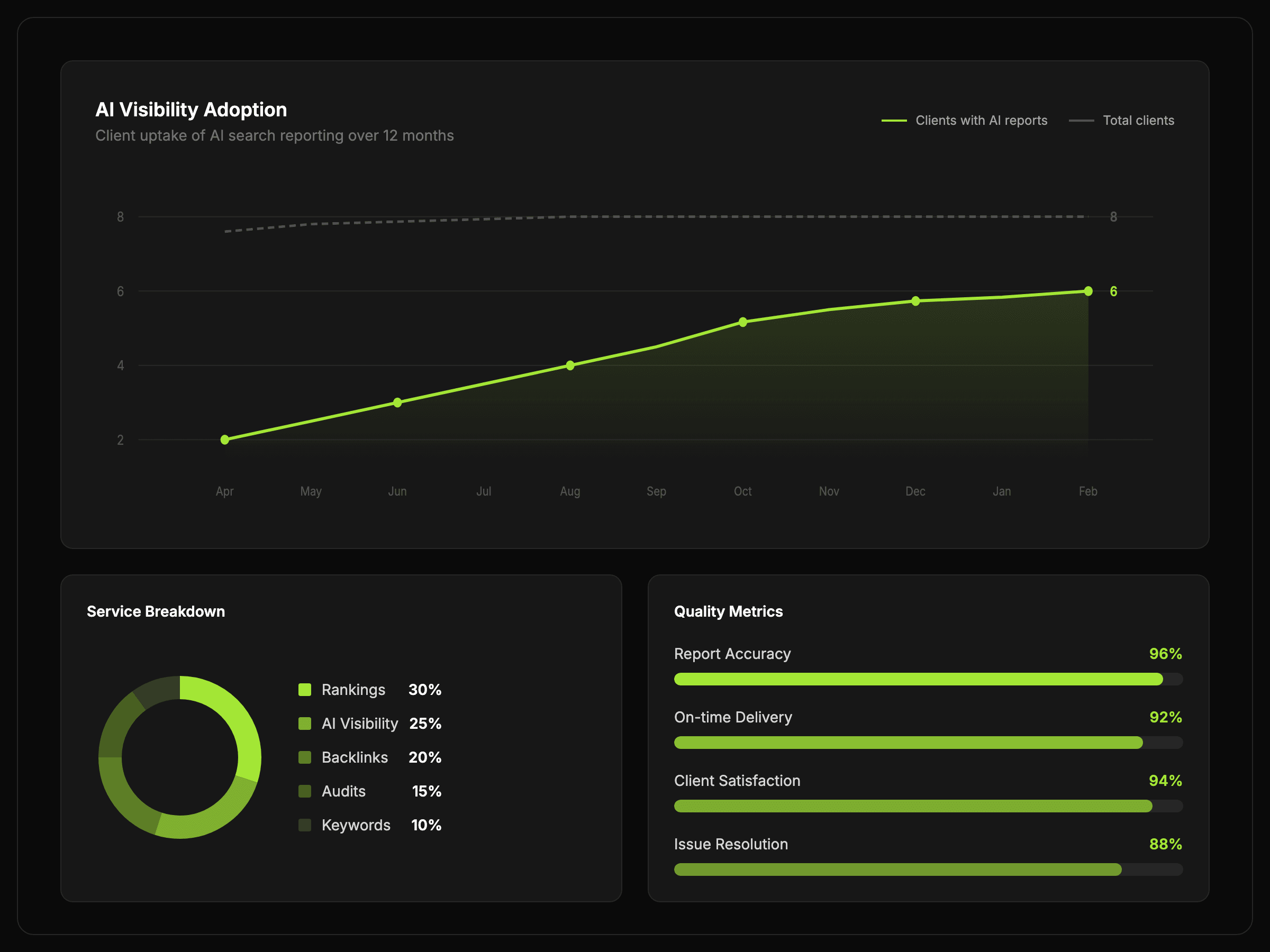The height and width of the screenshot is (952, 1270).
Task: Click the August data point marker
Action: coord(570,365)
